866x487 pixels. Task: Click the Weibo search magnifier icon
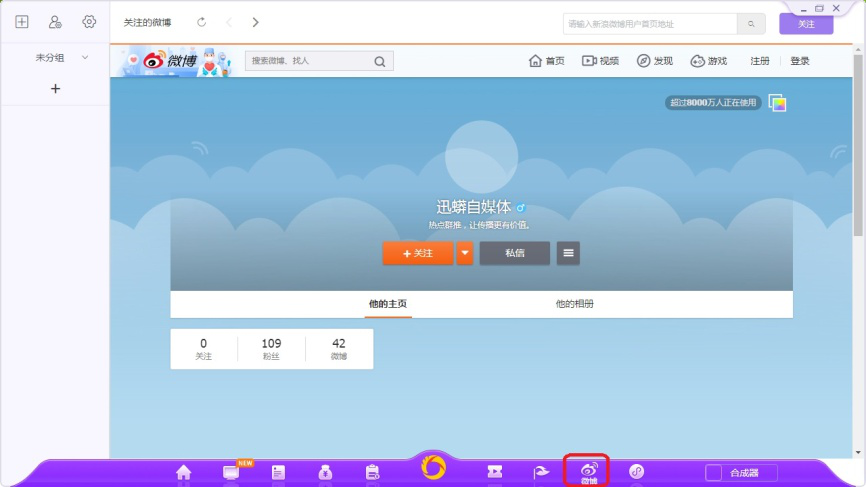[x=379, y=61]
